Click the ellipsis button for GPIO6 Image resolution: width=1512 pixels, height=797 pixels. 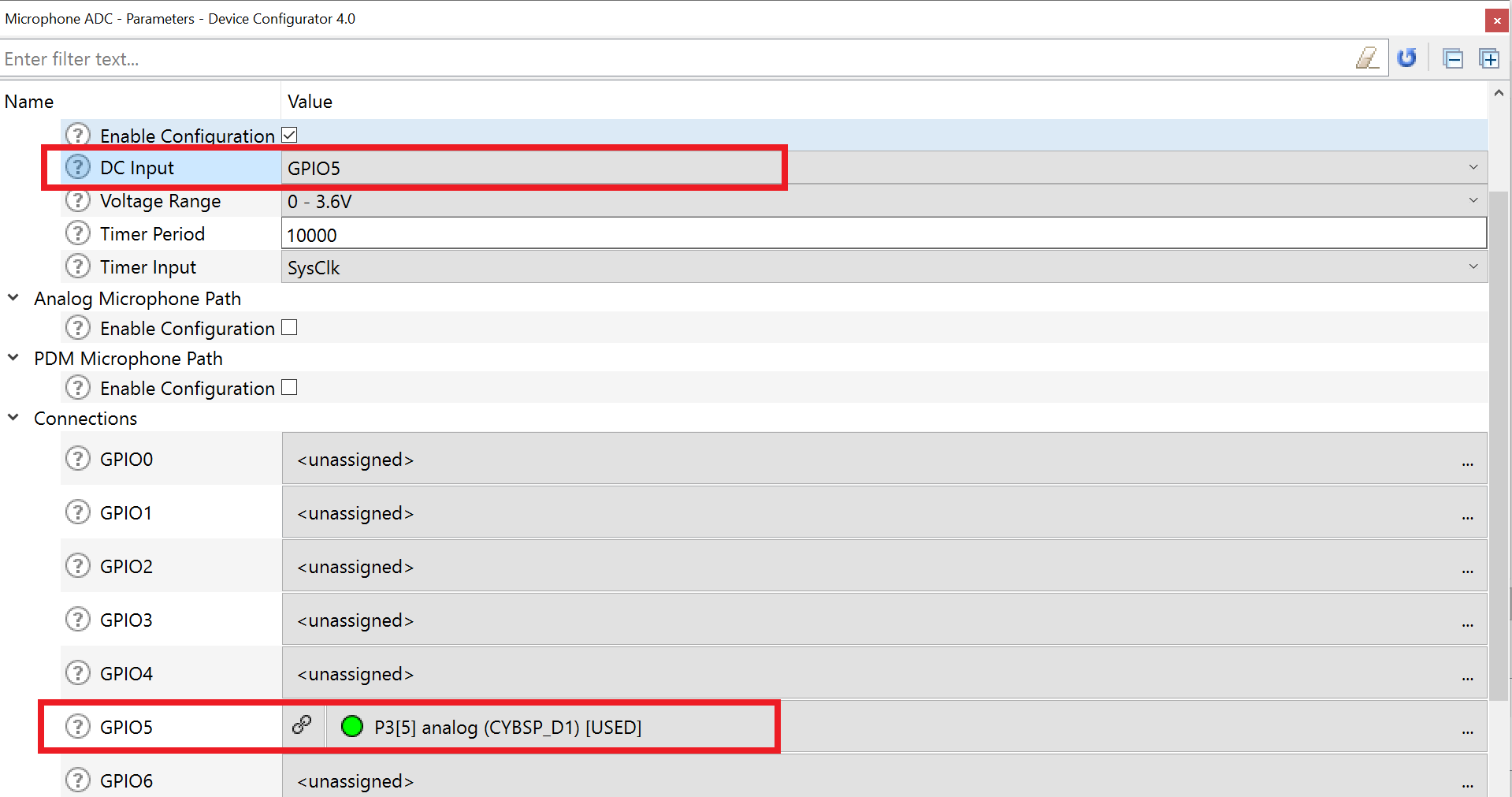(1467, 786)
